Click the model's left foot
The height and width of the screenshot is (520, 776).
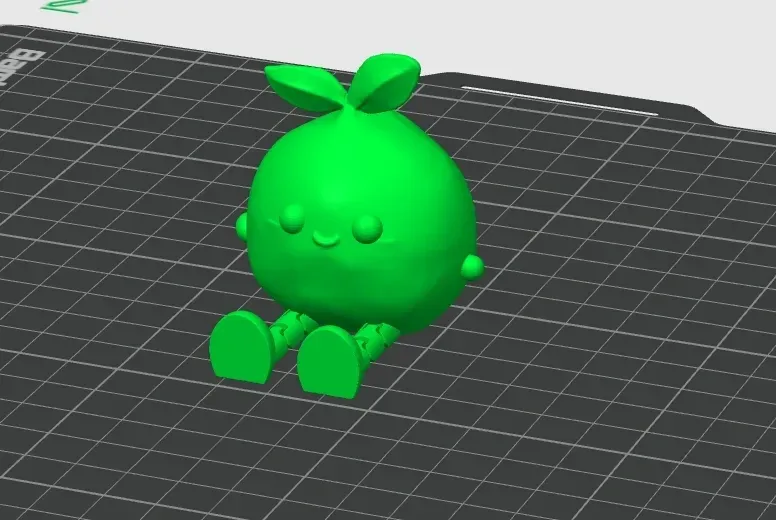[242, 348]
